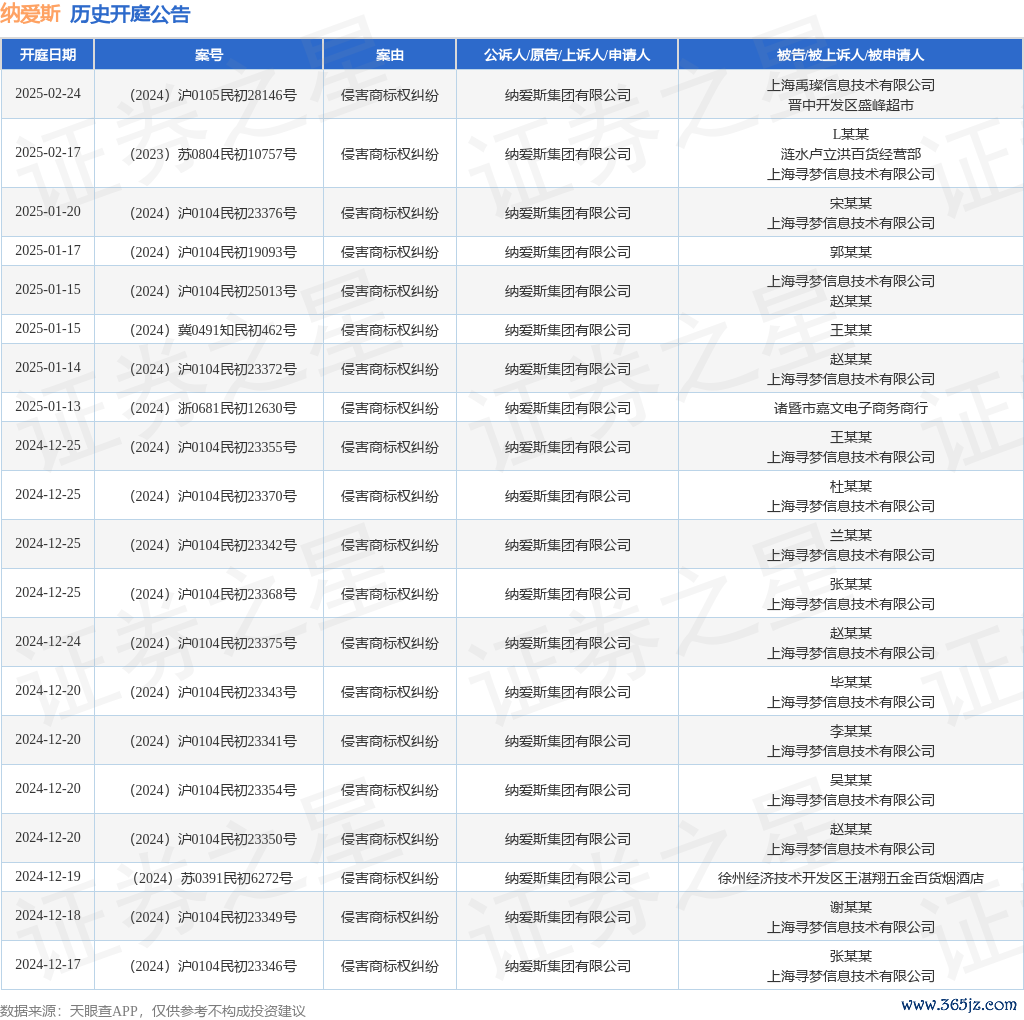Screen dimensions: 1024x1020
Task: Click the 案号 column header
Action: coord(209,55)
